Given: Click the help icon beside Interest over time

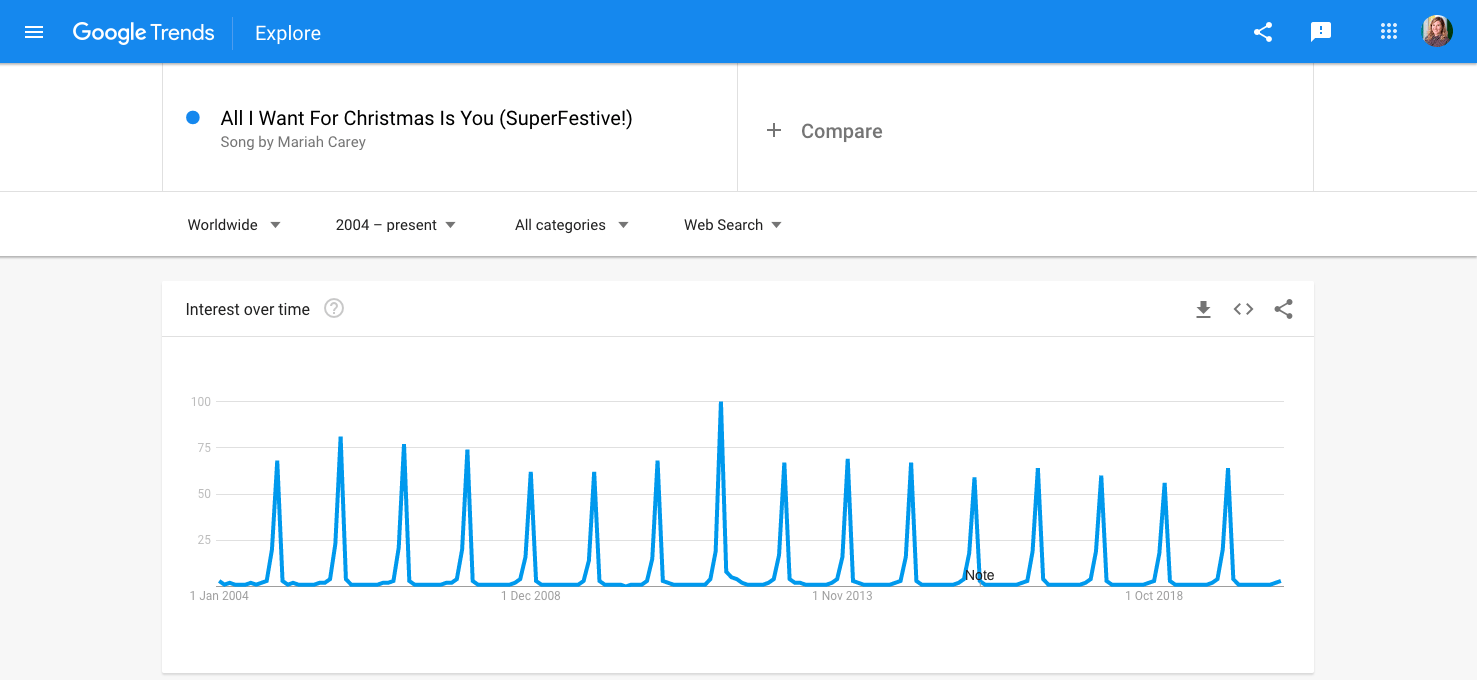Looking at the screenshot, I should tap(334, 309).
